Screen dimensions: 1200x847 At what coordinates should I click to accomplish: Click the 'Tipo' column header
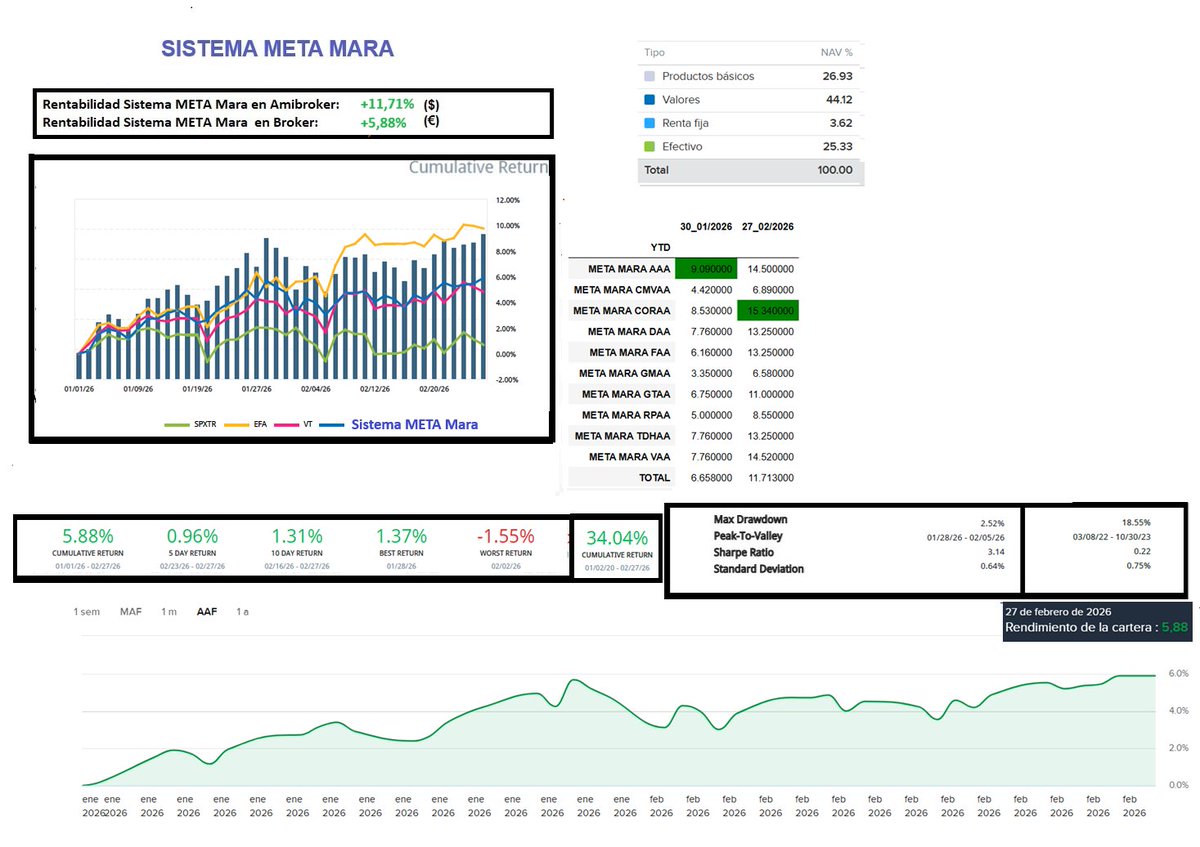[x=654, y=52]
